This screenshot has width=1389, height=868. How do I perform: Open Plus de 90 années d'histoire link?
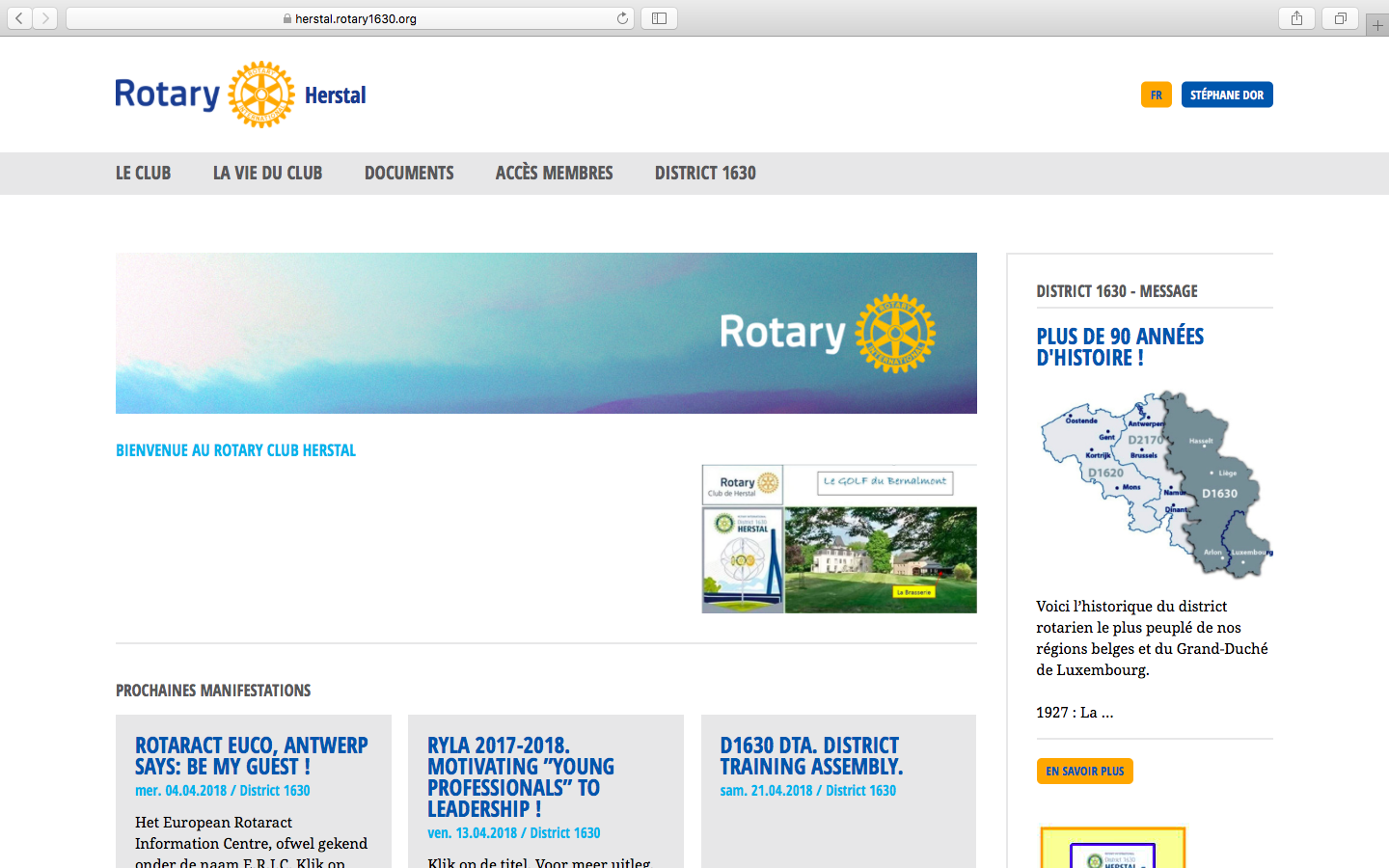(1120, 347)
